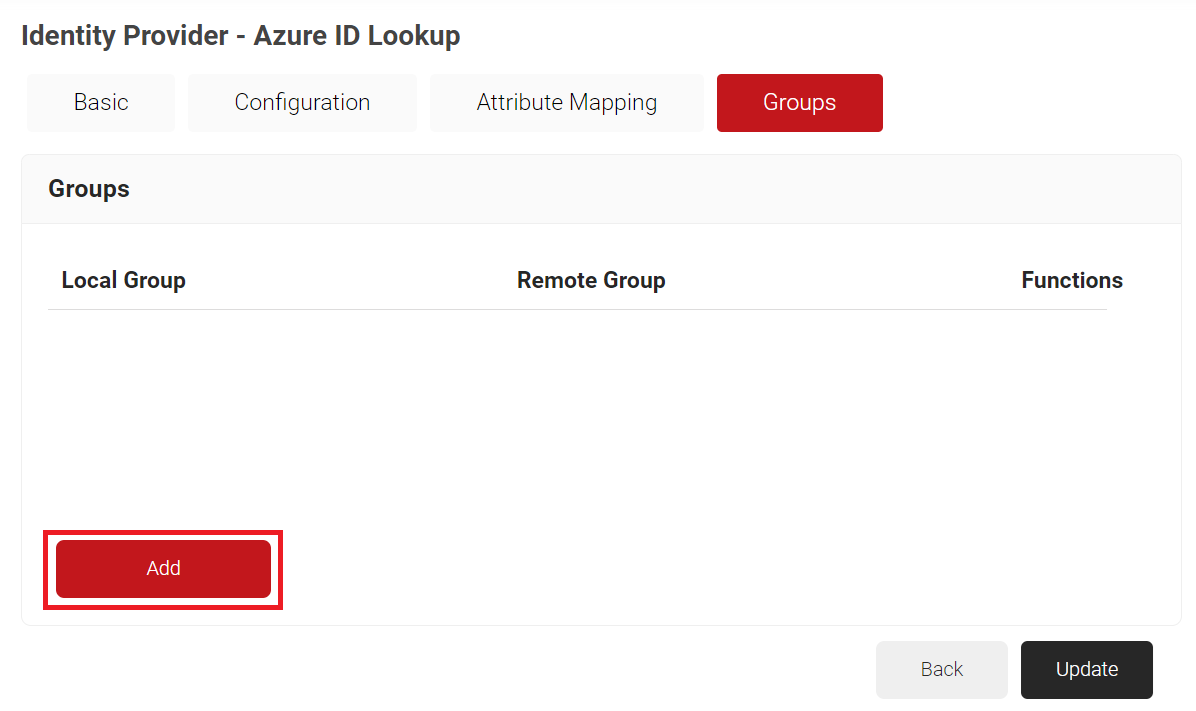Click the Groups panel heading text
Image resolution: width=1196 pixels, height=711 pixels.
pos(89,189)
